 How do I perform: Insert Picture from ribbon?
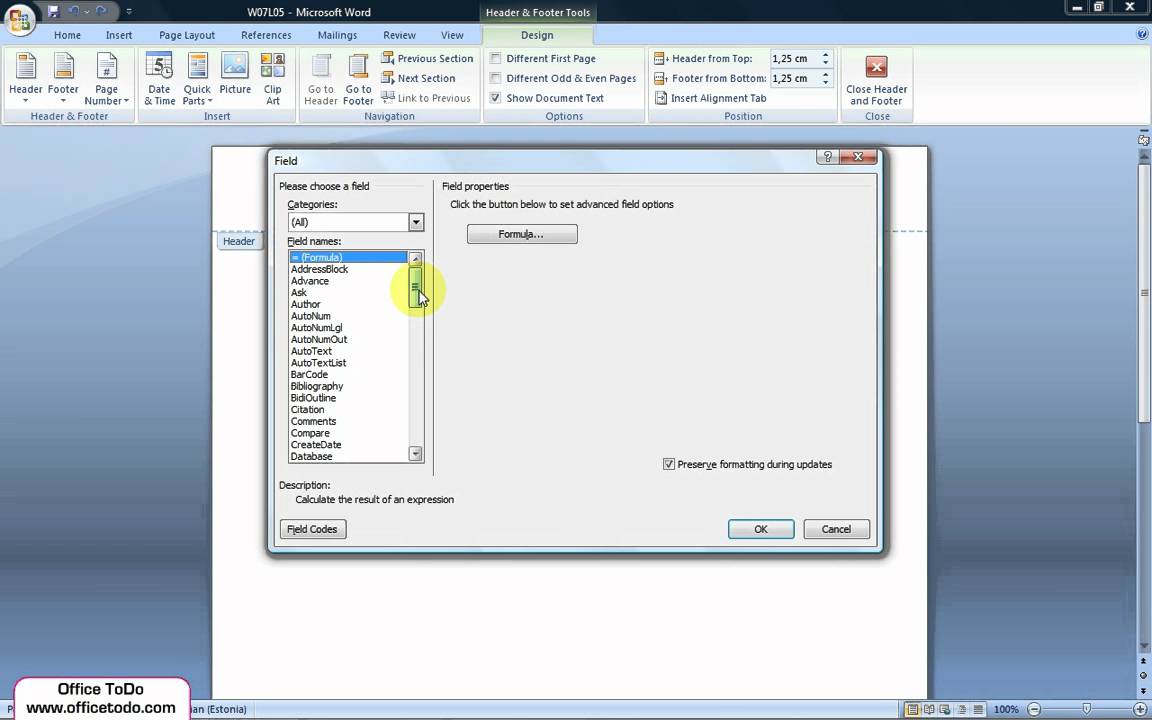pyautogui.click(x=235, y=73)
